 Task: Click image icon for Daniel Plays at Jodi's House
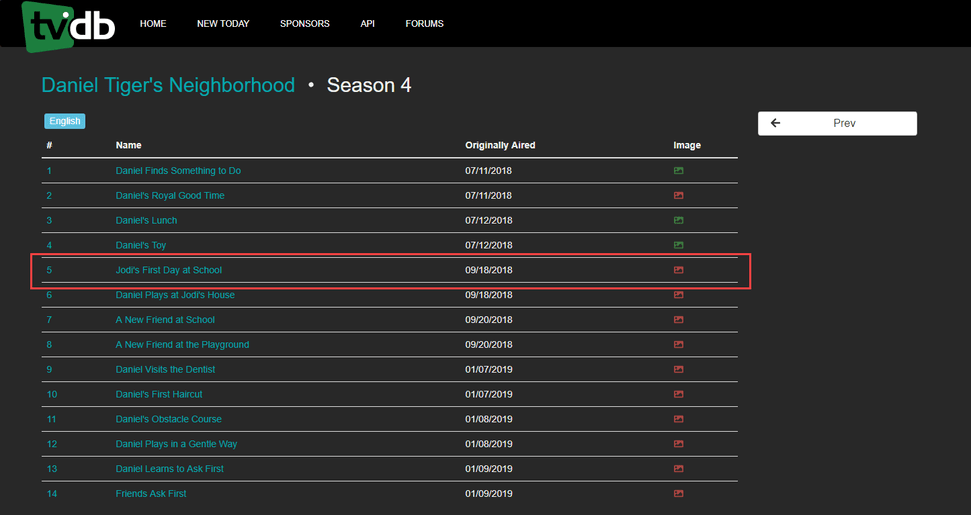679,295
